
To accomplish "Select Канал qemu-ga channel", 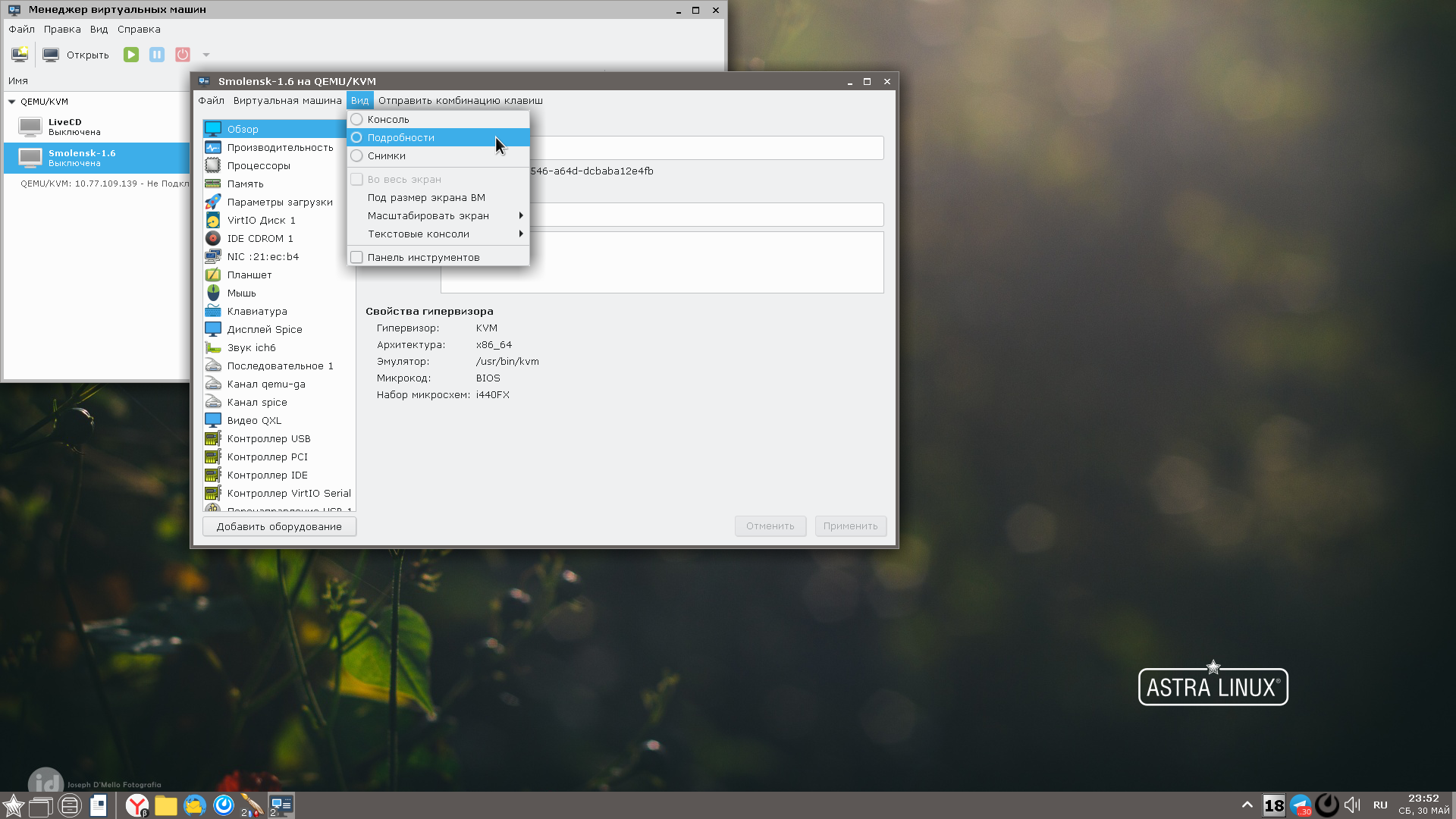I will 279,384.
